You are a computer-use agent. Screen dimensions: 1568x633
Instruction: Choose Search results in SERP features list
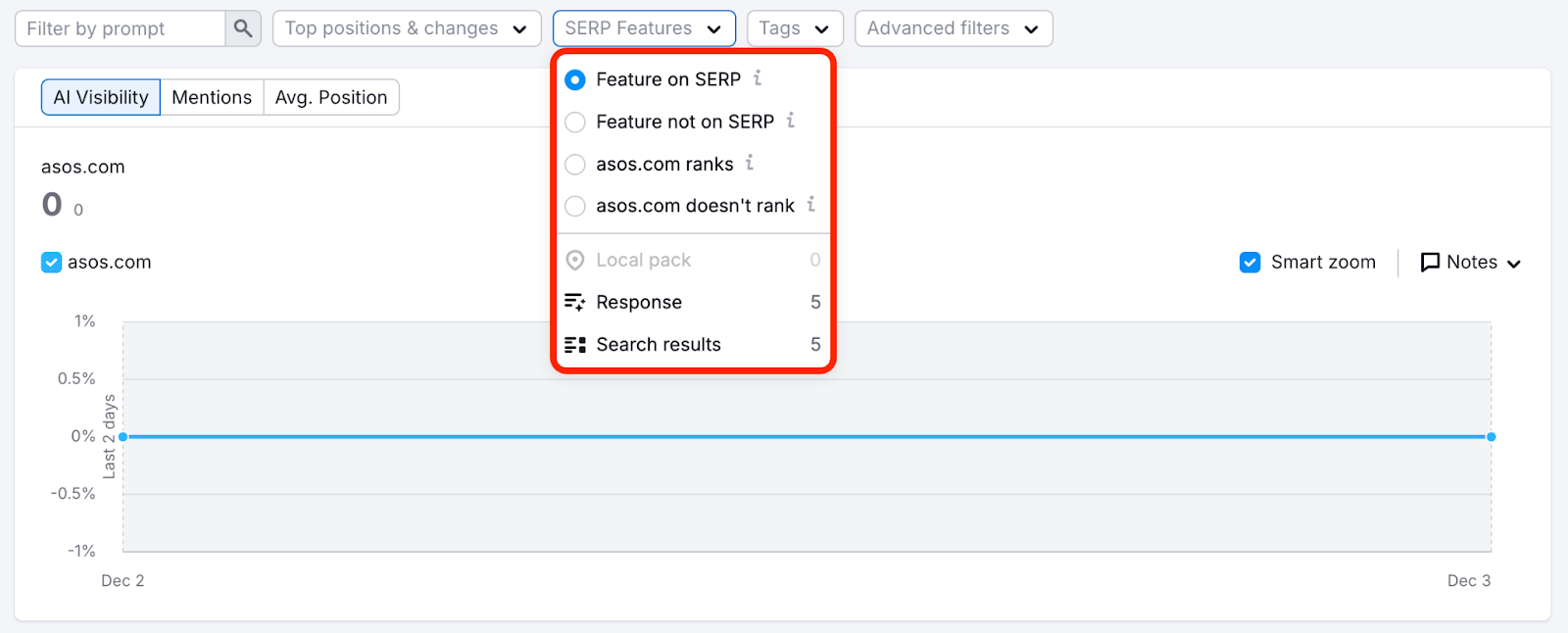coord(659,344)
